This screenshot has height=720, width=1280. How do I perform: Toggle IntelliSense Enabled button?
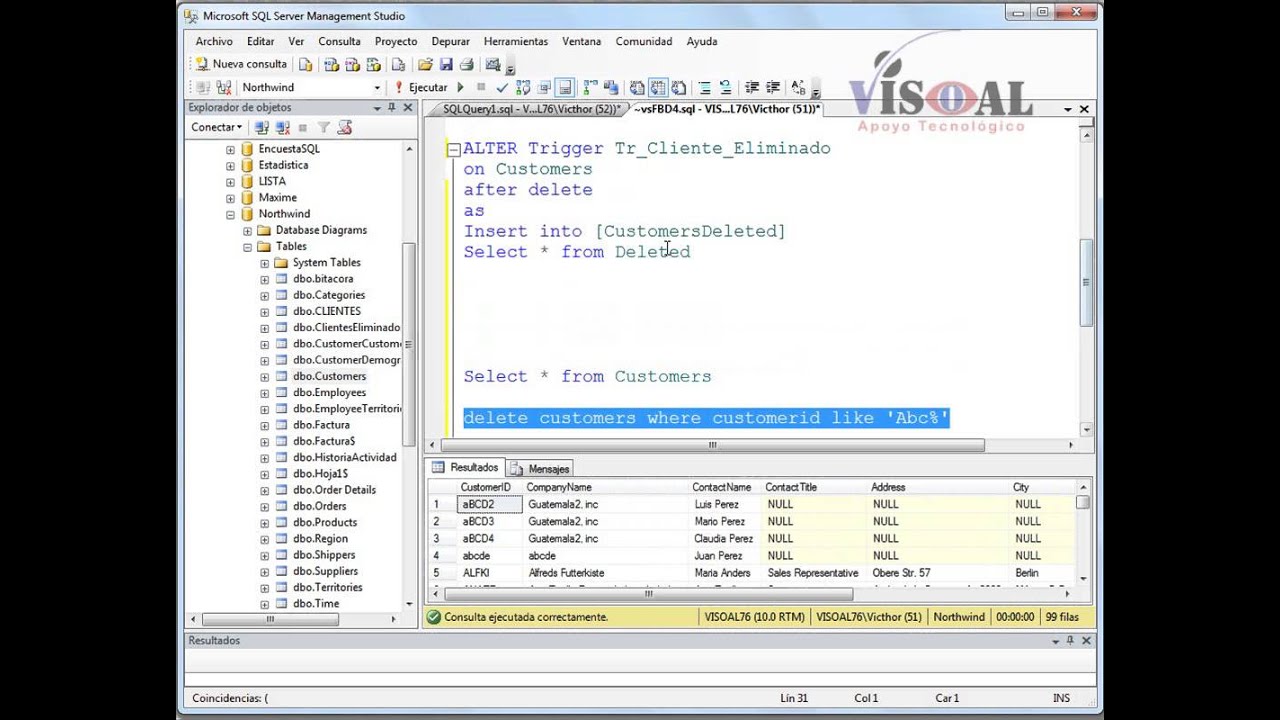coord(565,87)
